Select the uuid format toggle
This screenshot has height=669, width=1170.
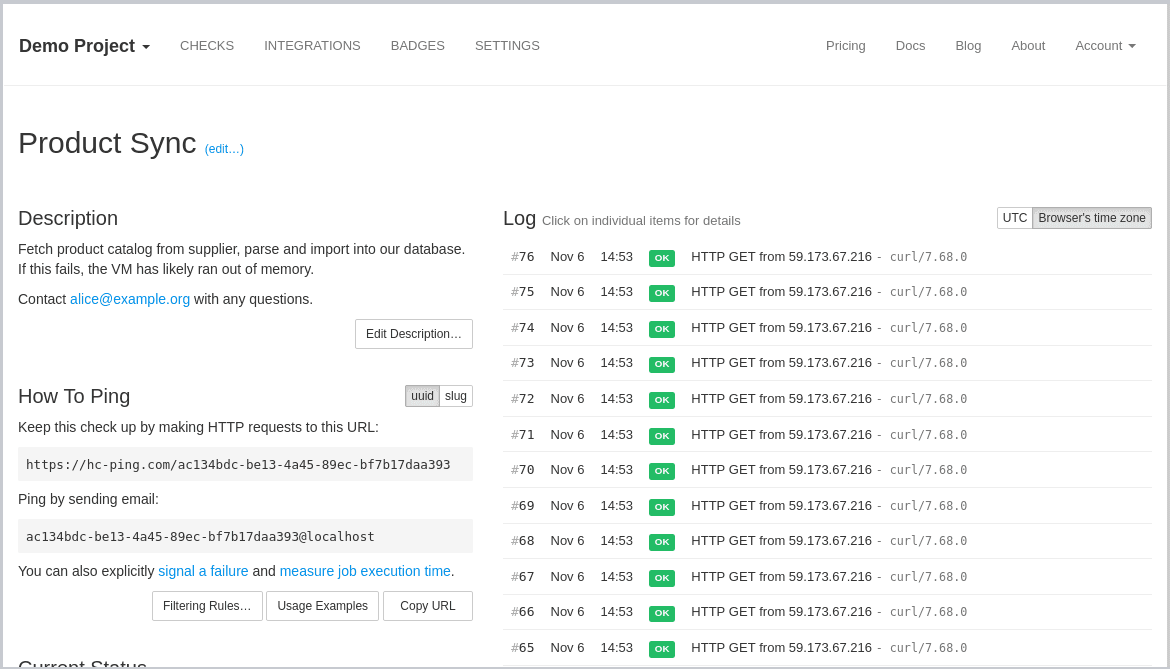point(422,396)
